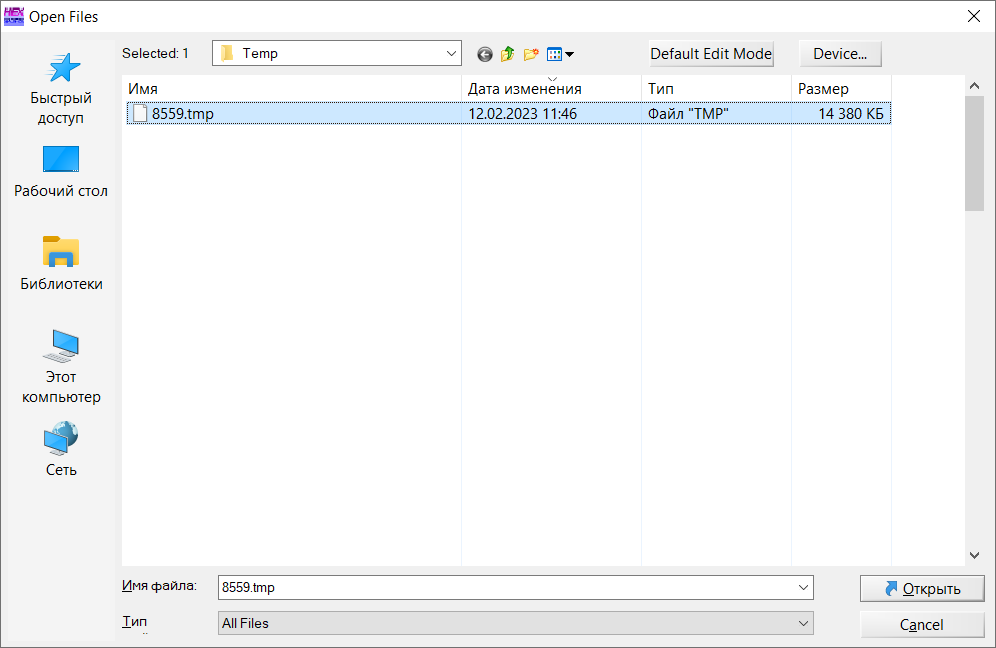Image resolution: width=996 pixels, height=648 pixels.
Task: Open the All Files type dropdown
Action: (x=802, y=623)
